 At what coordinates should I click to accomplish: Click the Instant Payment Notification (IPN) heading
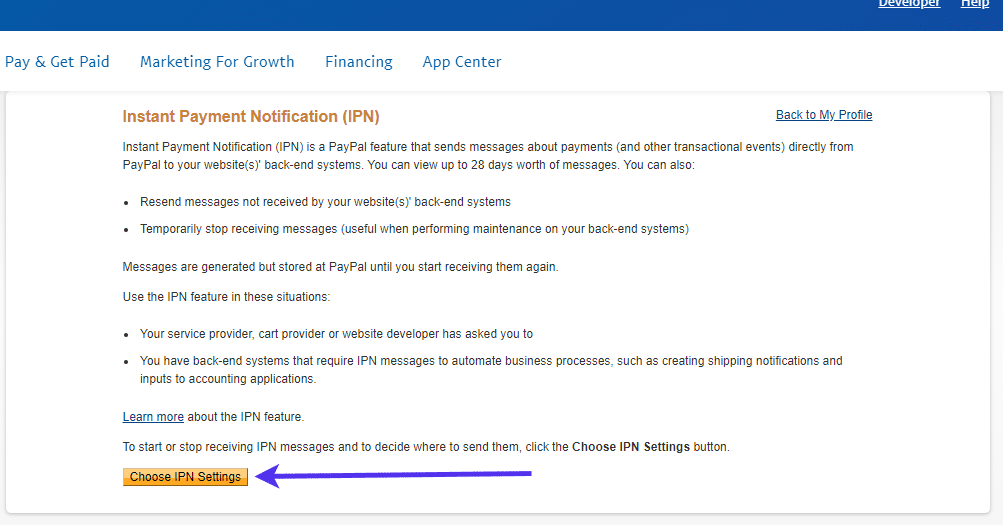tap(250, 117)
